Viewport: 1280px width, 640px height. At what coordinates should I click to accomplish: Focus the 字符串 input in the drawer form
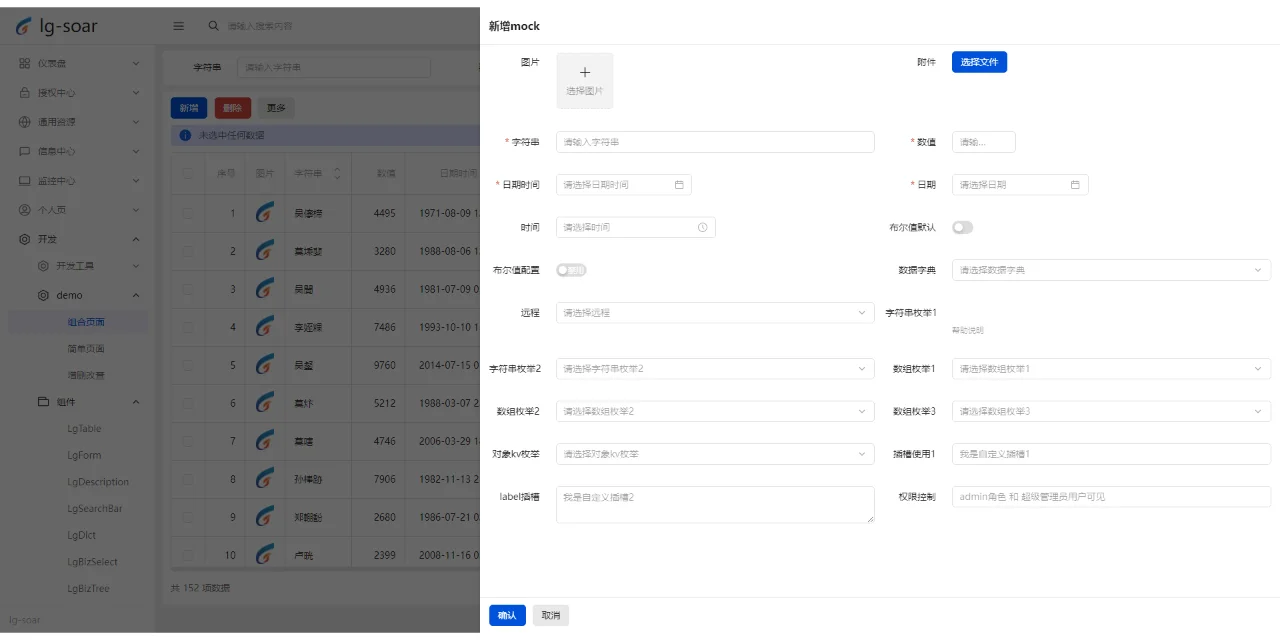[715, 142]
